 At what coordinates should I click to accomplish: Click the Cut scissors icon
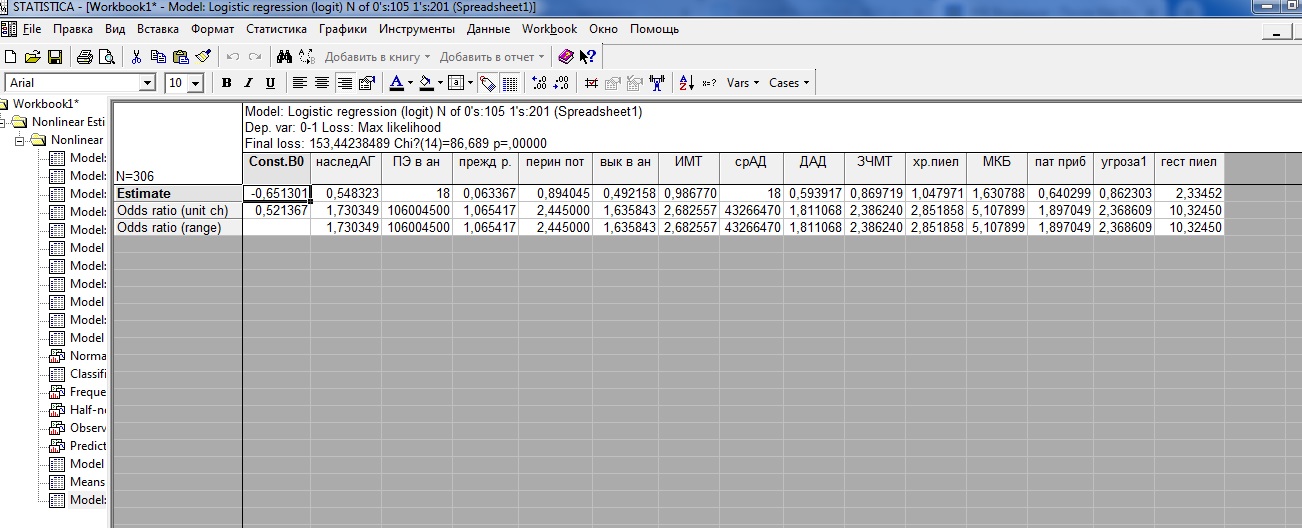coord(137,57)
